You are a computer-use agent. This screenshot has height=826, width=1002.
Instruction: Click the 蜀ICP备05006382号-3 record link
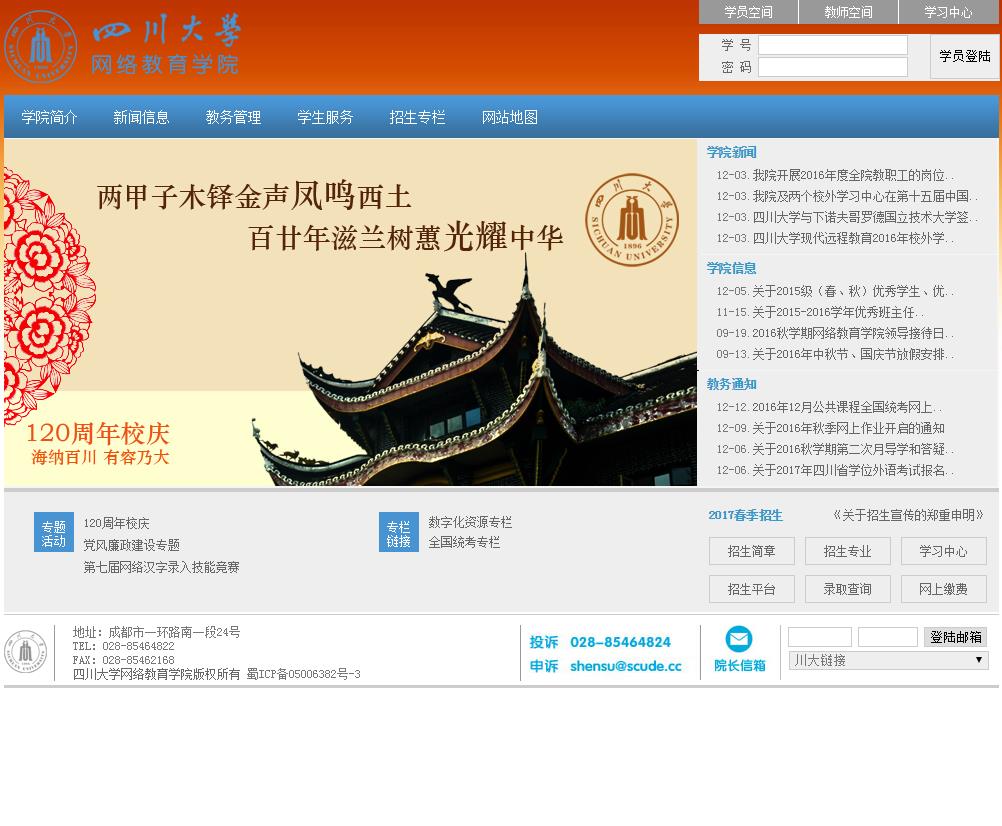(304, 674)
